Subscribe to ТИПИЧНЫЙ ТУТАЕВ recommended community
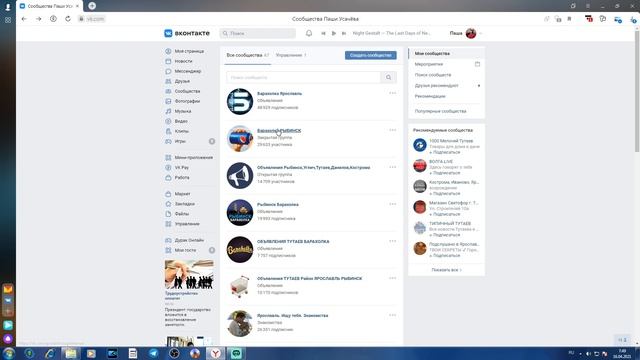The height and width of the screenshot is (360, 640). point(444,235)
